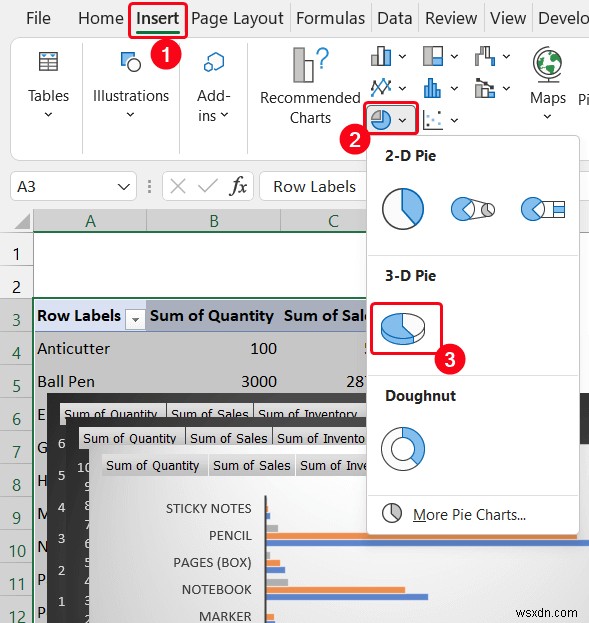589x623 pixels.
Task: Open the File tab
Action: pyautogui.click(x=38, y=18)
